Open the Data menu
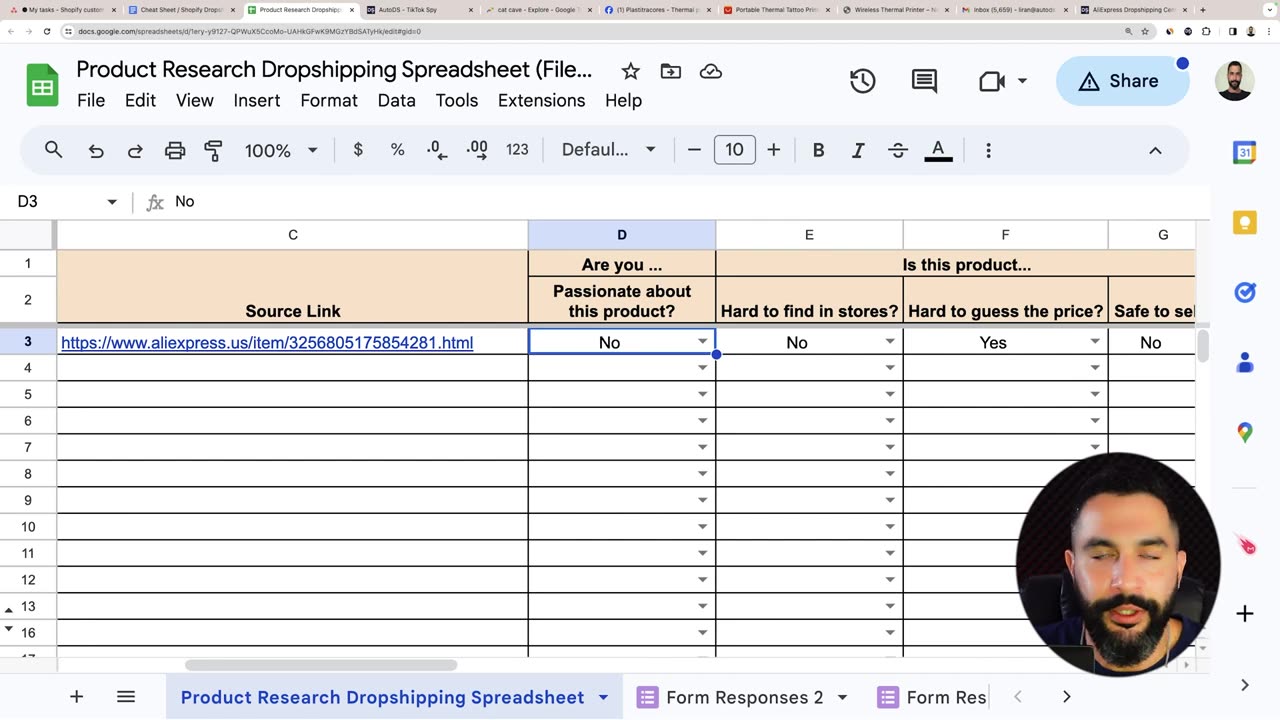 [396, 101]
